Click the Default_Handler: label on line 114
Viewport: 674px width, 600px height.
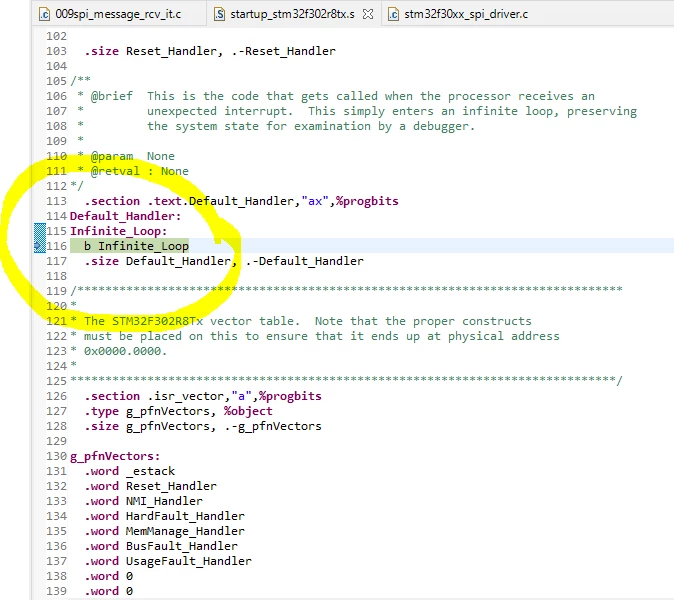126,216
